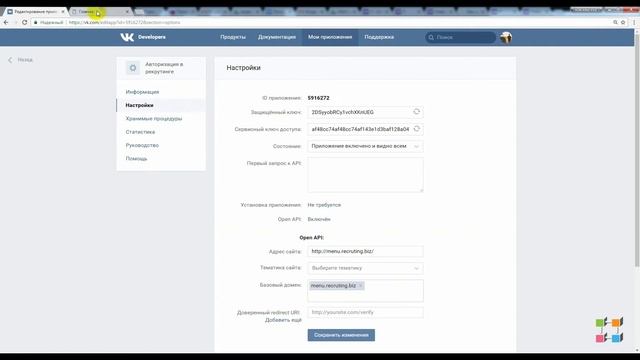Open the Продукты menu
The width and height of the screenshot is (640, 360).
tap(233, 37)
